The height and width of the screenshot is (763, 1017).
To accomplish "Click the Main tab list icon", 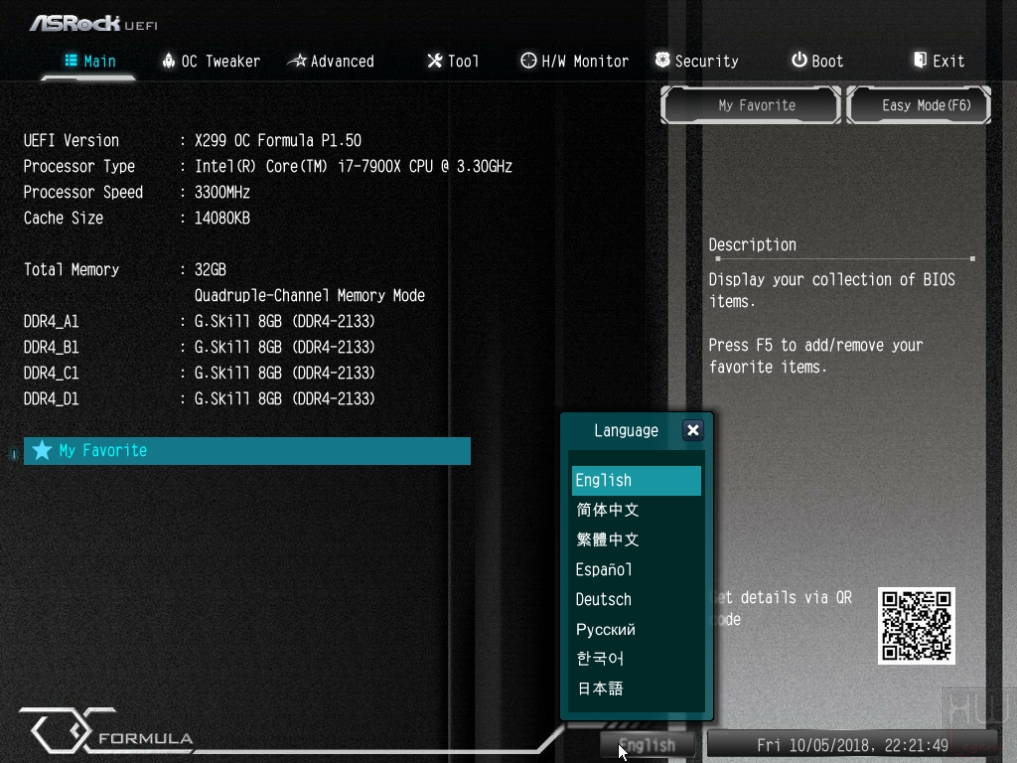I will pos(71,60).
